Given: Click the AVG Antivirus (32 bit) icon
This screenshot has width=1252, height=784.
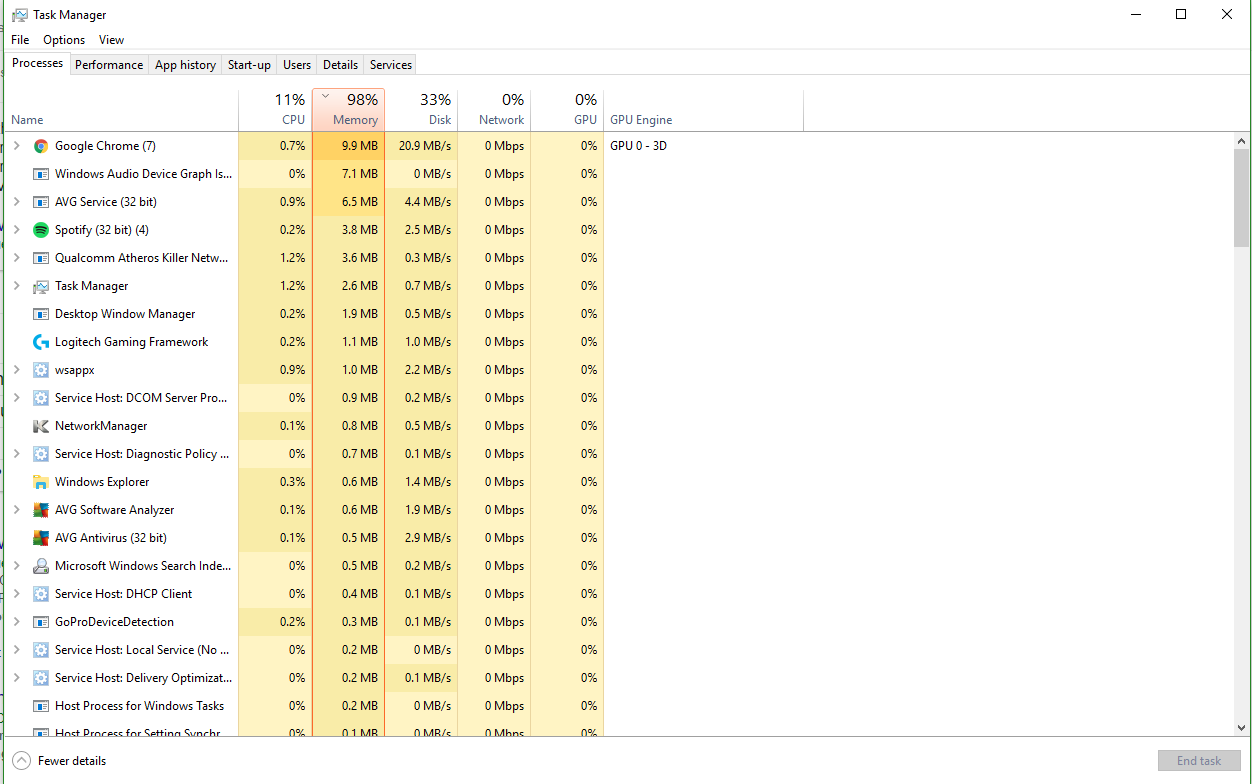Looking at the screenshot, I should 41,538.
